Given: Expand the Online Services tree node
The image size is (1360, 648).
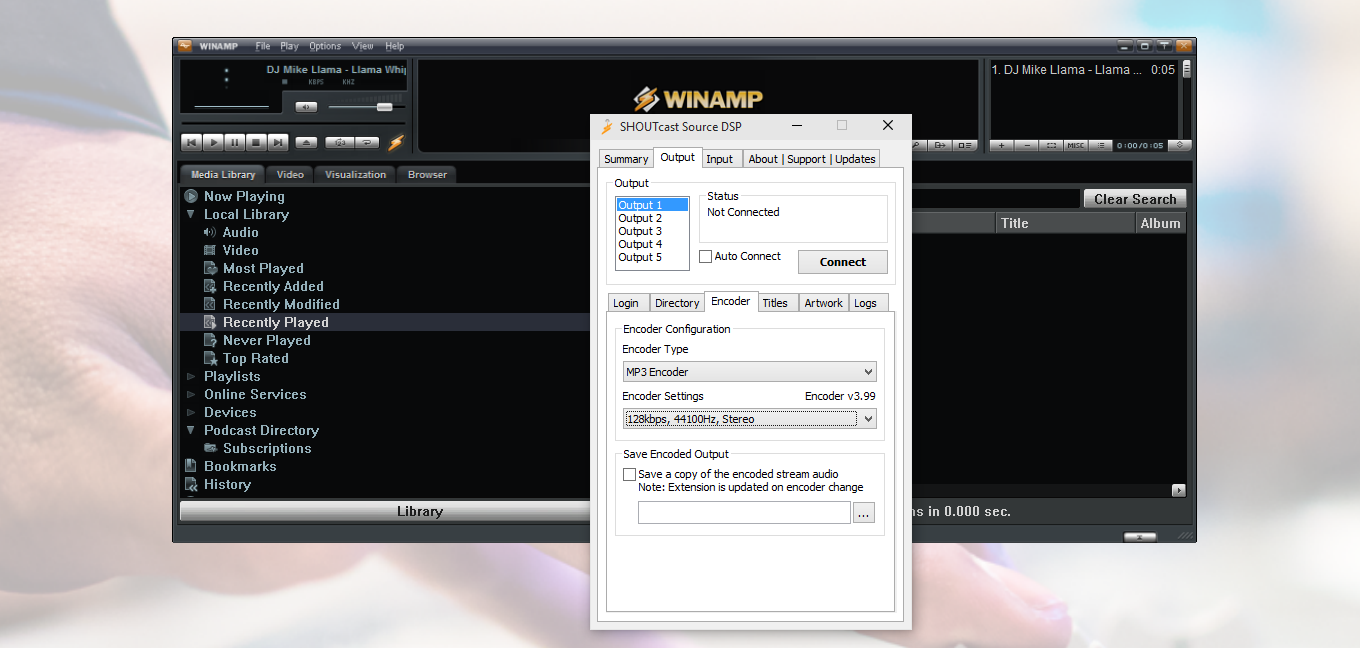Looking at the screenshot, I should point(190,394).
